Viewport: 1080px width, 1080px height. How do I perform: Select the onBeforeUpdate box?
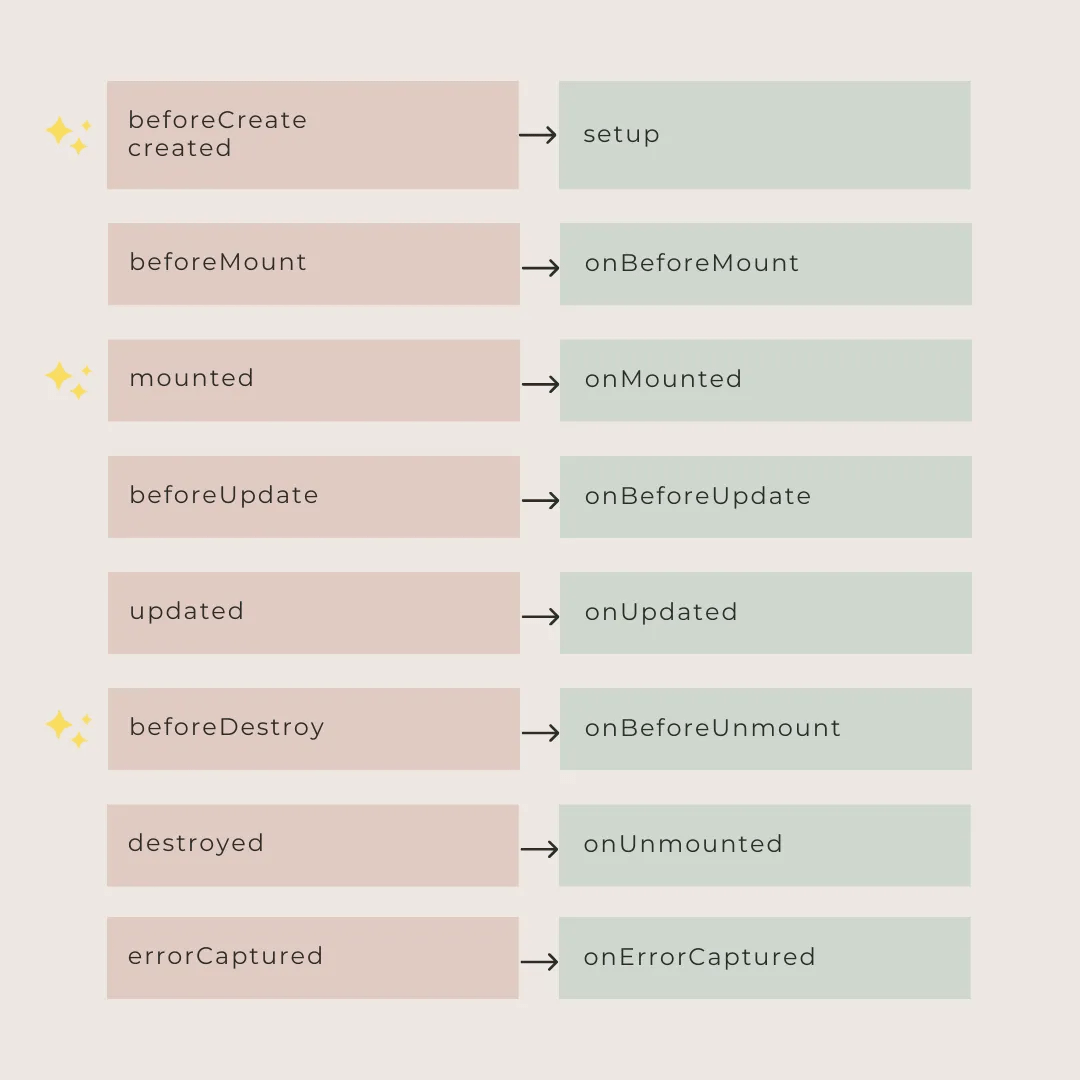click(x=765, y=497)
